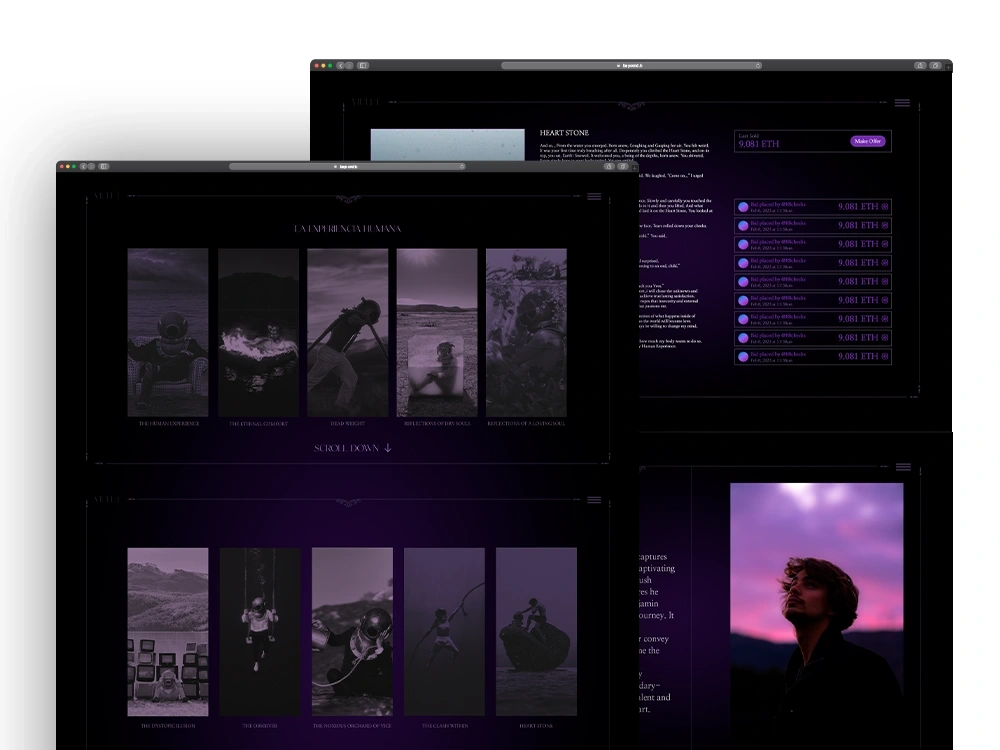The width and height of the screenshot is (1000, 750).
Task: Click the "The Dystopic Illusion" caption
Action: coord(168,726)
